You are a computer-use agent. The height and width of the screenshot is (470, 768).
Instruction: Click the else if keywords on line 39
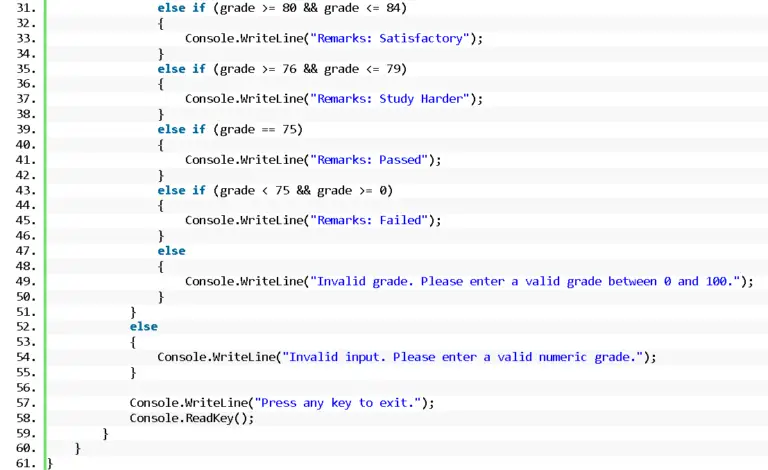coord(181,129)
